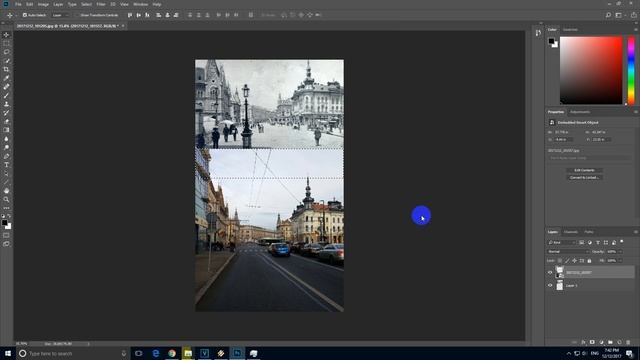Select the Zoom tool

click(6, 200)
